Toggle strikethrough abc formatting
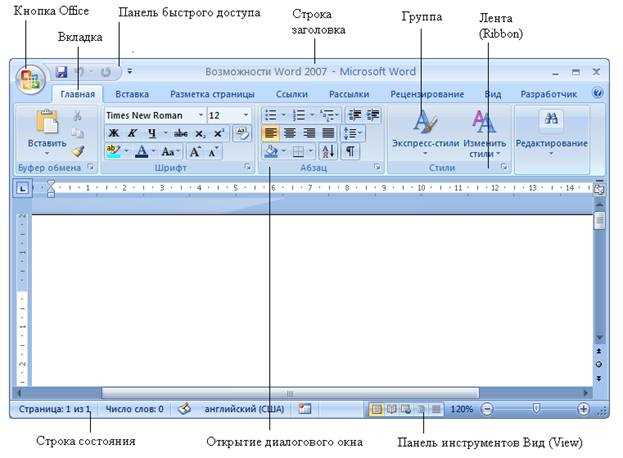The height and width of the screenshot is (458, 623). click(181, 133)
